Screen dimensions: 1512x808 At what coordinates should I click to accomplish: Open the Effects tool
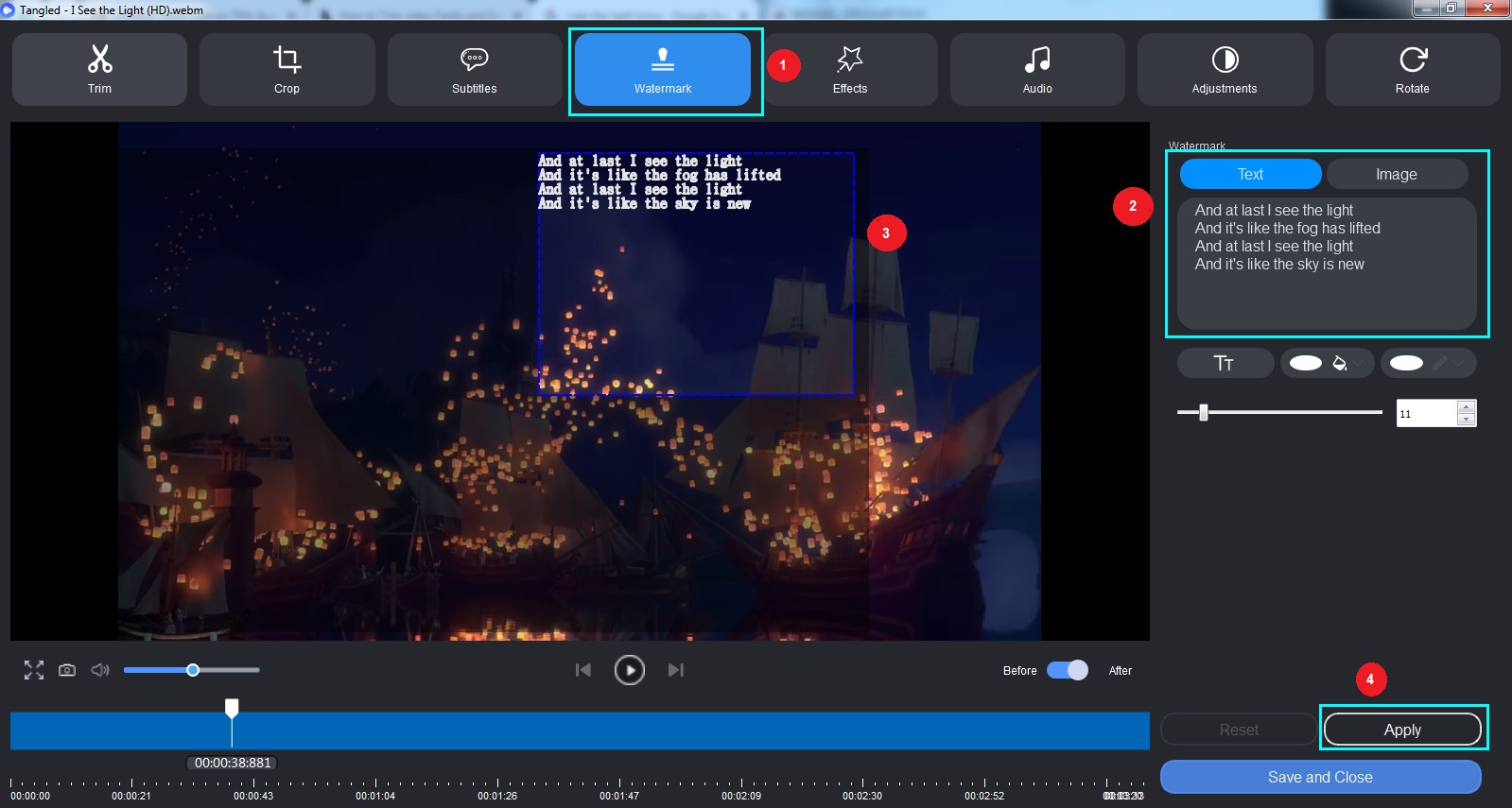tap(850, 69)
